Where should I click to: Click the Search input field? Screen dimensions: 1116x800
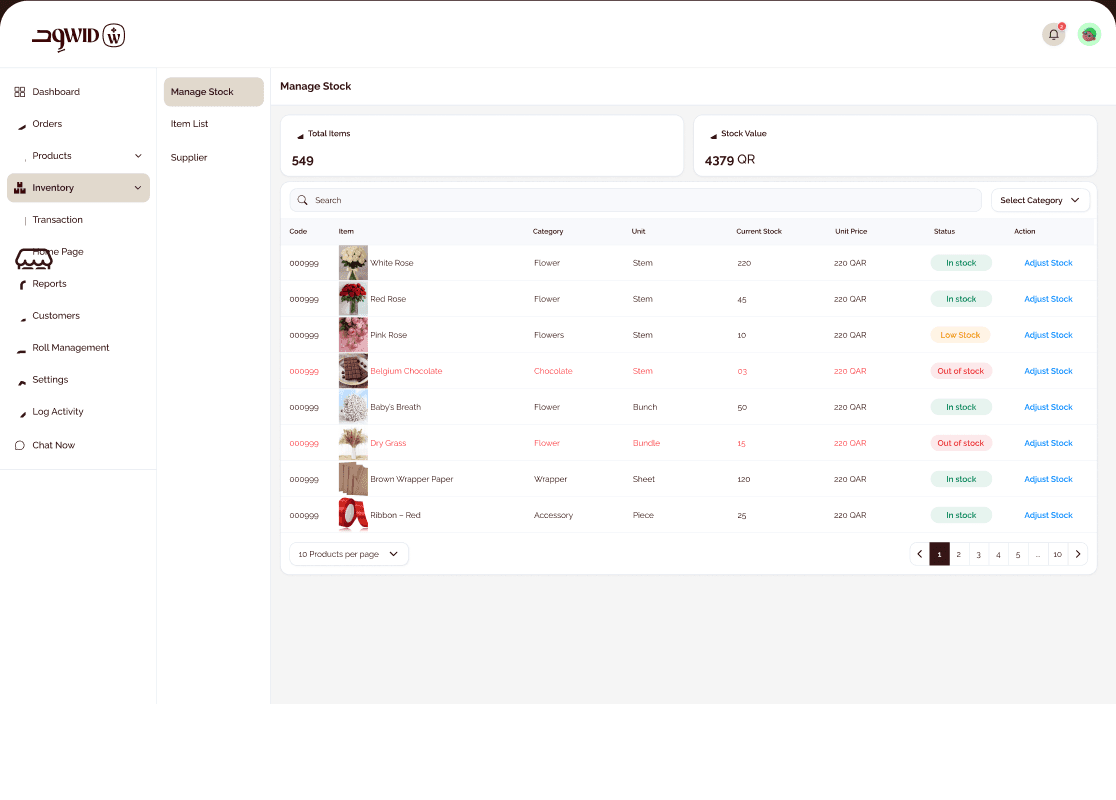tap(636, 200)
